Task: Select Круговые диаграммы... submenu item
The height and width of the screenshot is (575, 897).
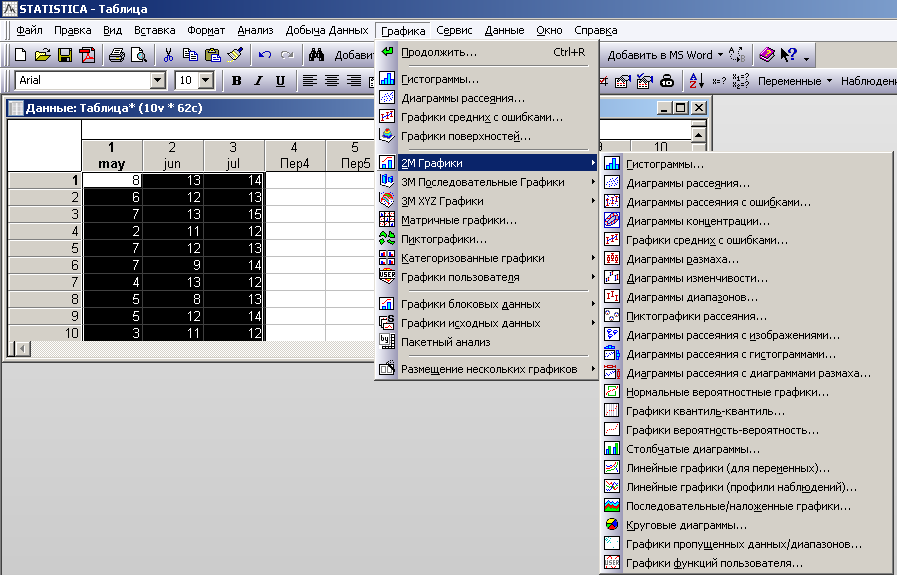Action: [x=746, y=525]
